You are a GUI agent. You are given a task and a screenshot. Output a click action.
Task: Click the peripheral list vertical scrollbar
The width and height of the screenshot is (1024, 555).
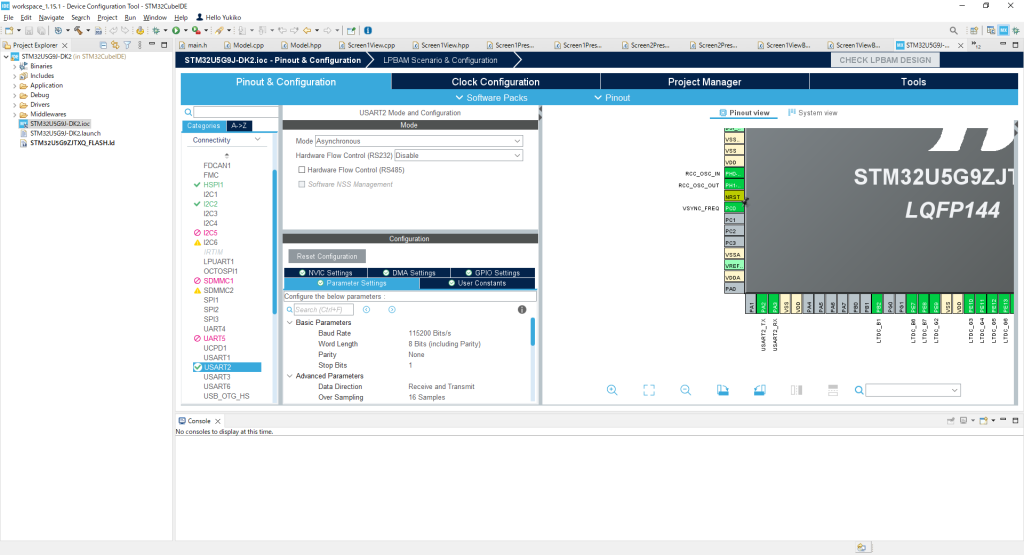[274, 242]
